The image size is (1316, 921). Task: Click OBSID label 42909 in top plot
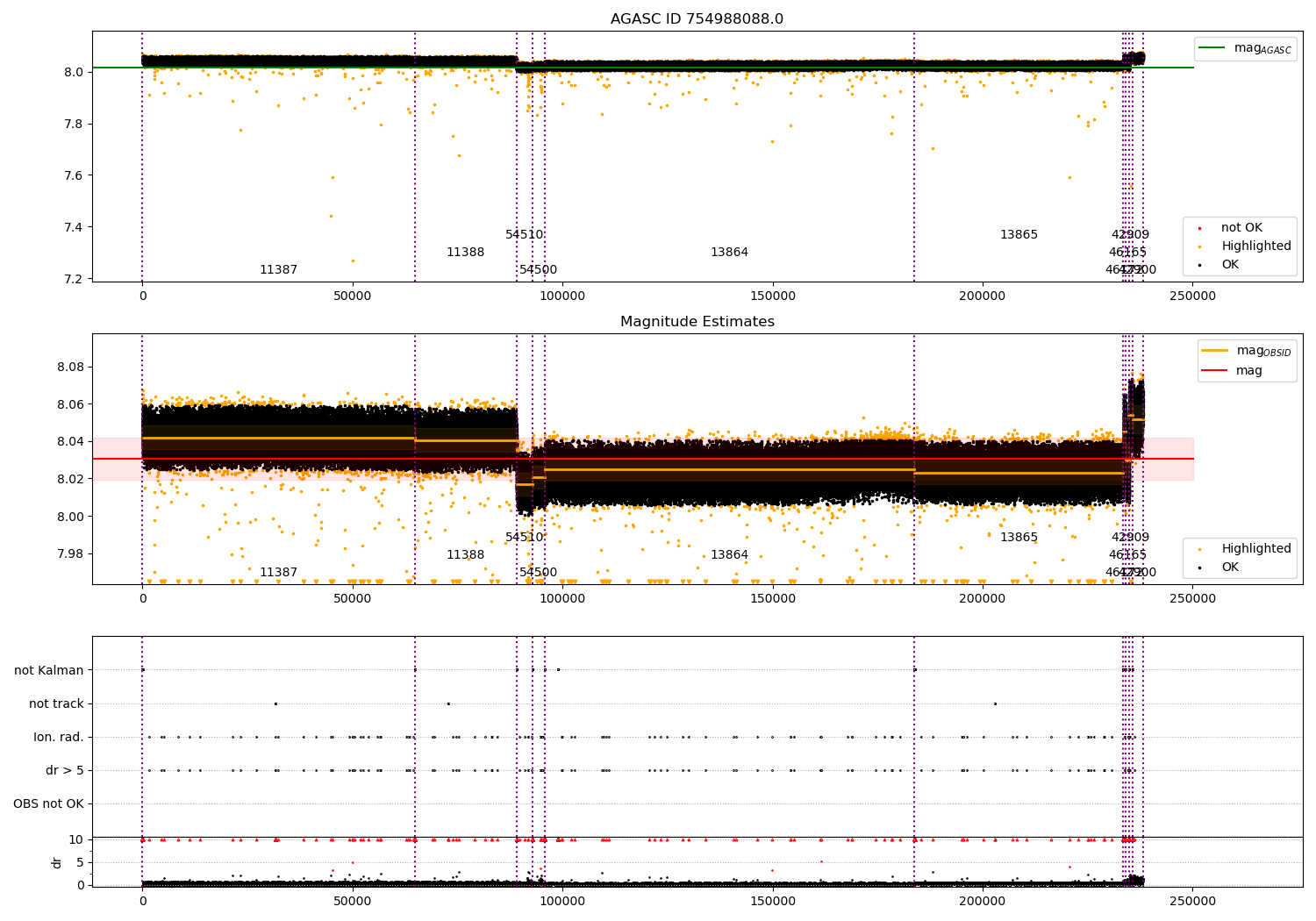coord(1130,235)
